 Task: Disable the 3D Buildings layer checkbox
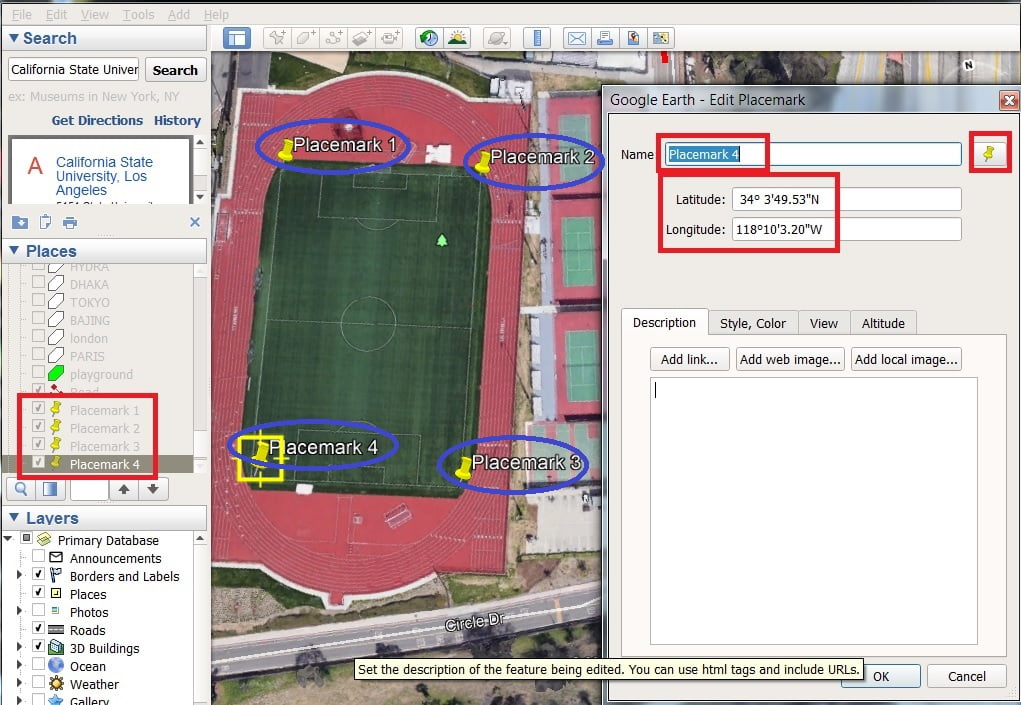pyautogui.click(x=38, y=646)
